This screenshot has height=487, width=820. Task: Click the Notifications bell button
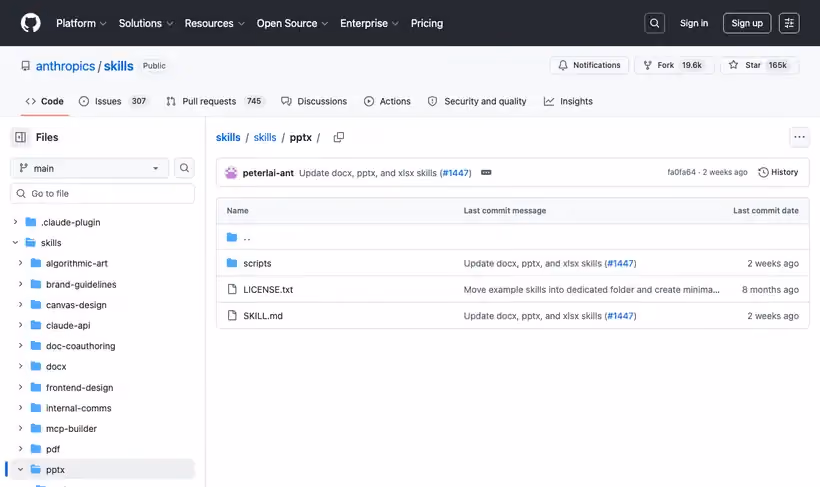click(589, 65)
